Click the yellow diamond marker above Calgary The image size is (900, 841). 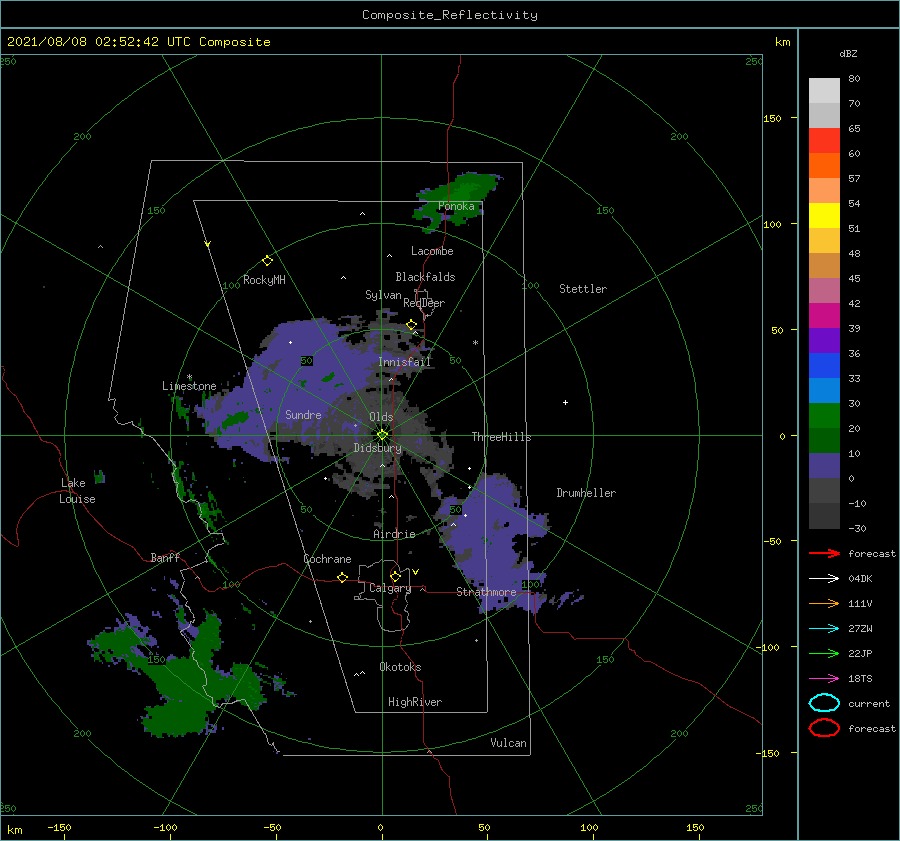click(x=395, y=576)
